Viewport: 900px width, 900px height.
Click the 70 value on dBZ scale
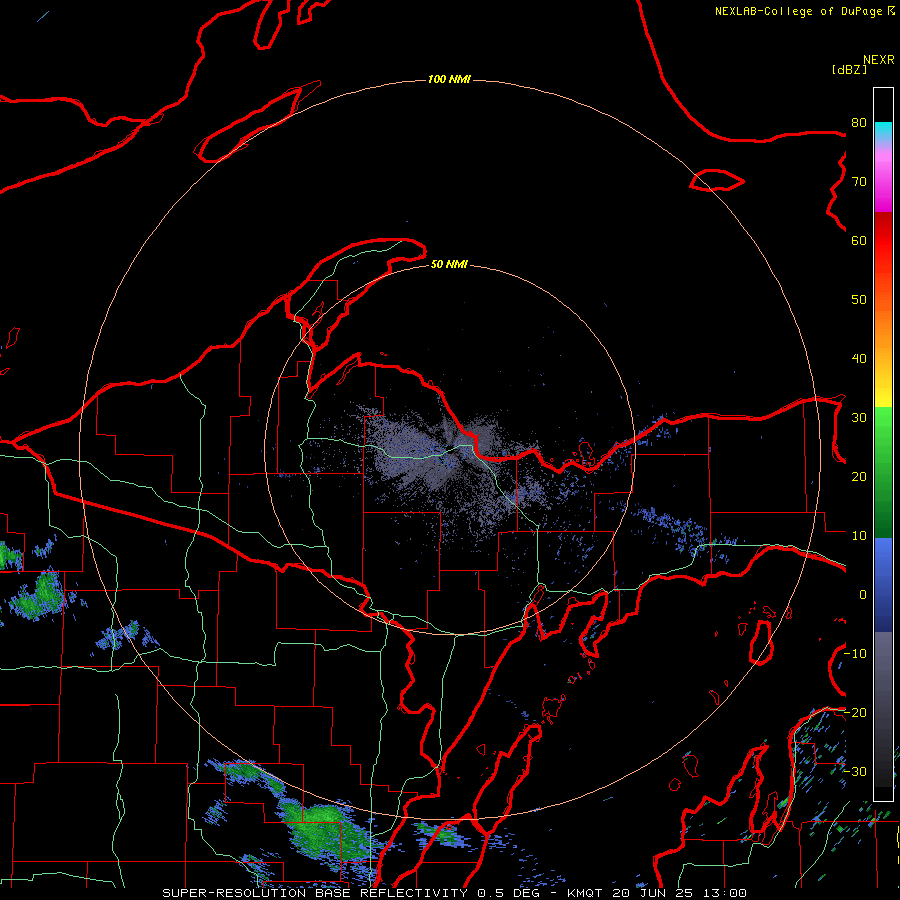tap(859, 182)
